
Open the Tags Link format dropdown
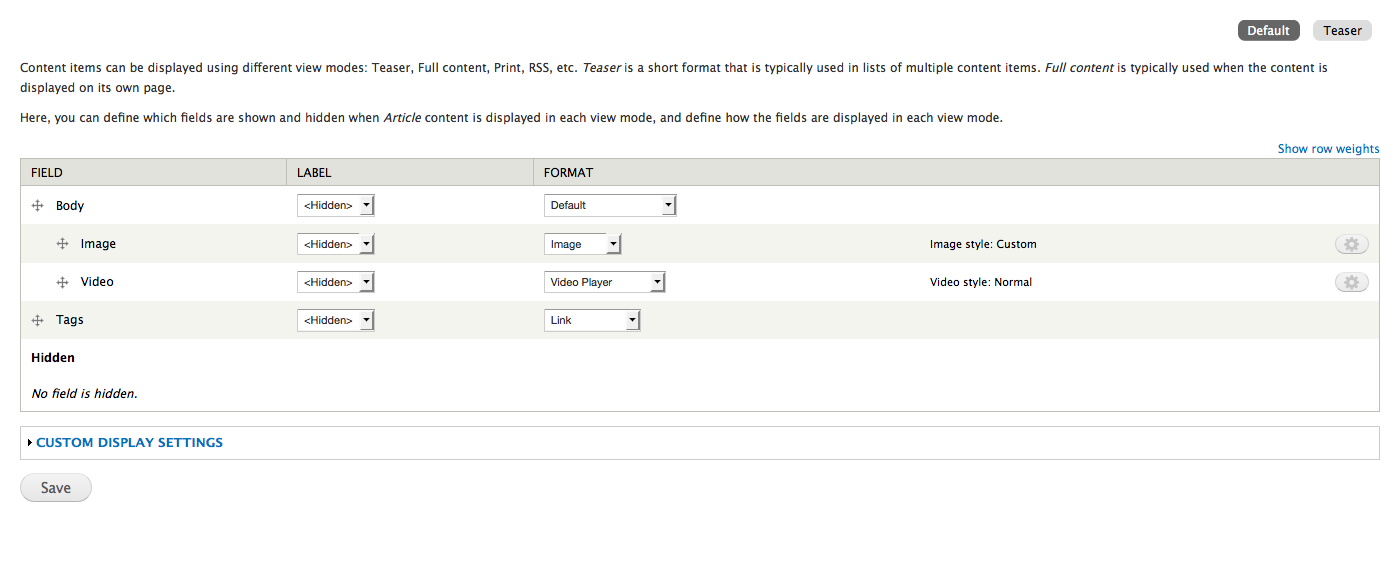(x=592, y=320)
